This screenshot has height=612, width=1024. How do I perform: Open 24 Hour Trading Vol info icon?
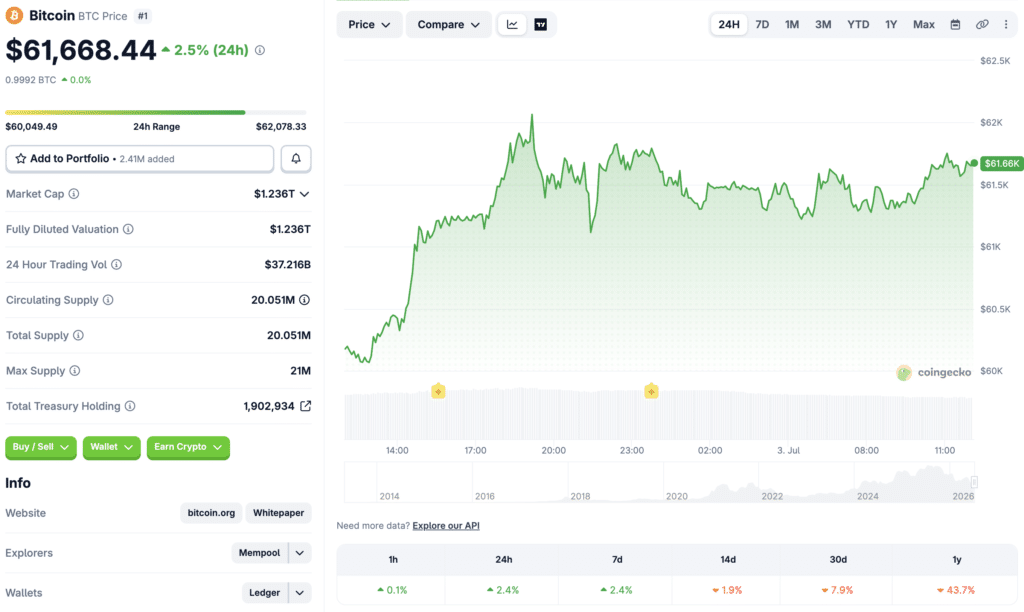tap(116, 265)
